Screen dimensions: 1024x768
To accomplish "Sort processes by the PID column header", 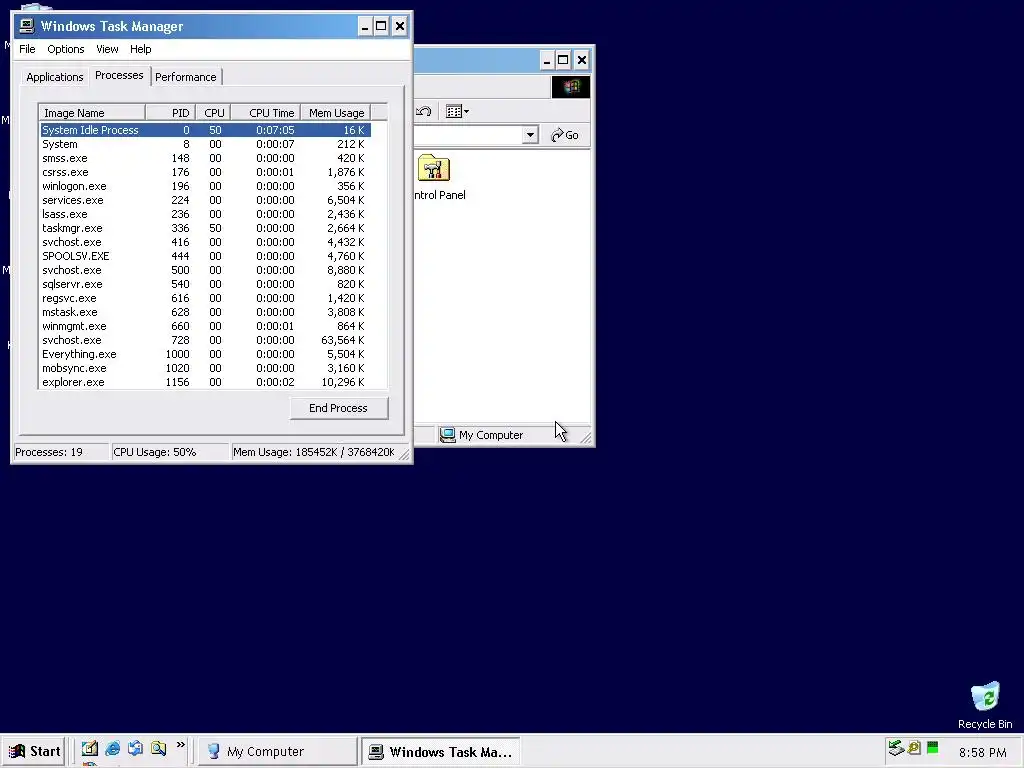I will (x=170, y=113).
